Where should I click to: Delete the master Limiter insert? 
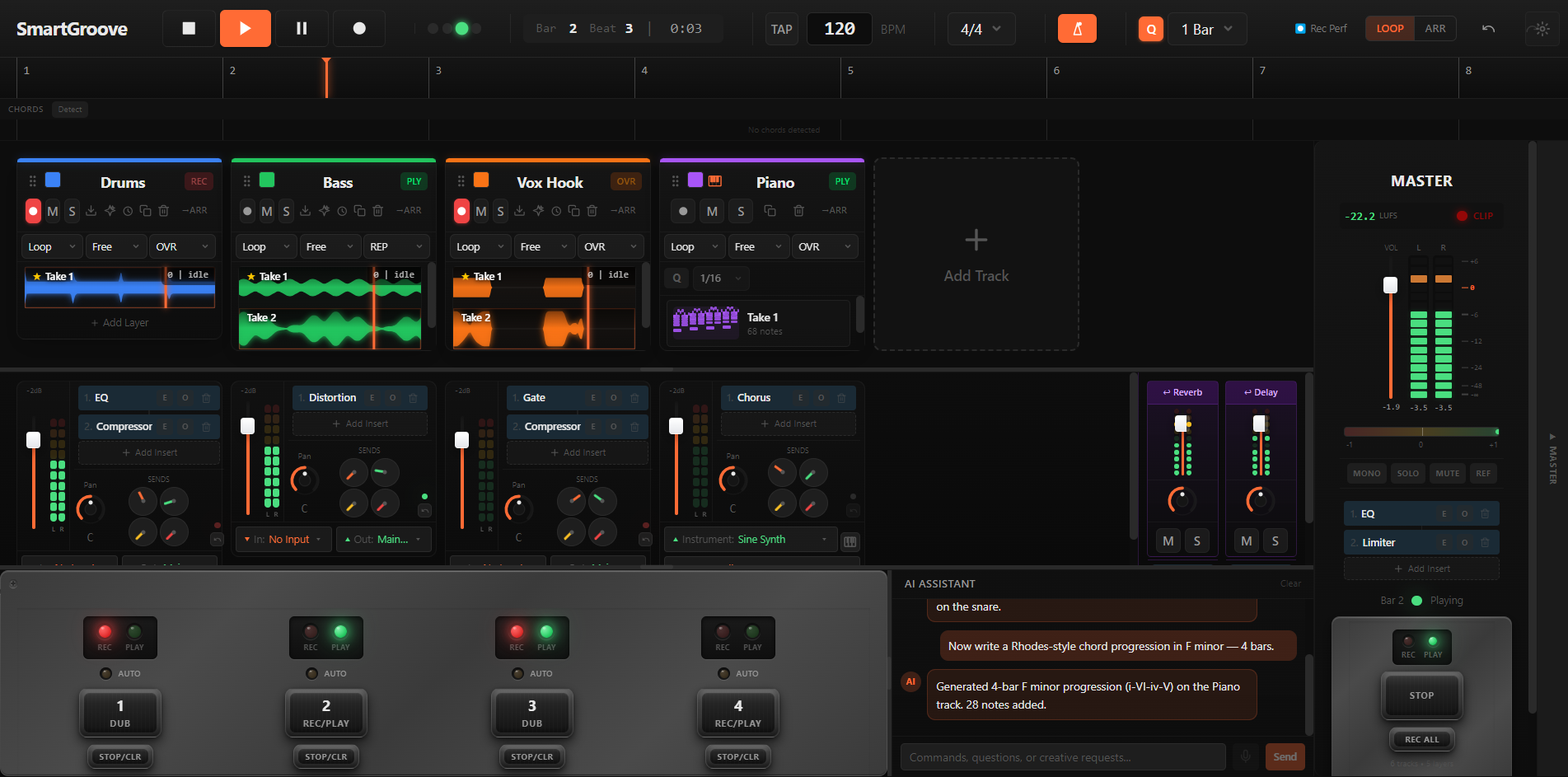click(1485, 542)
